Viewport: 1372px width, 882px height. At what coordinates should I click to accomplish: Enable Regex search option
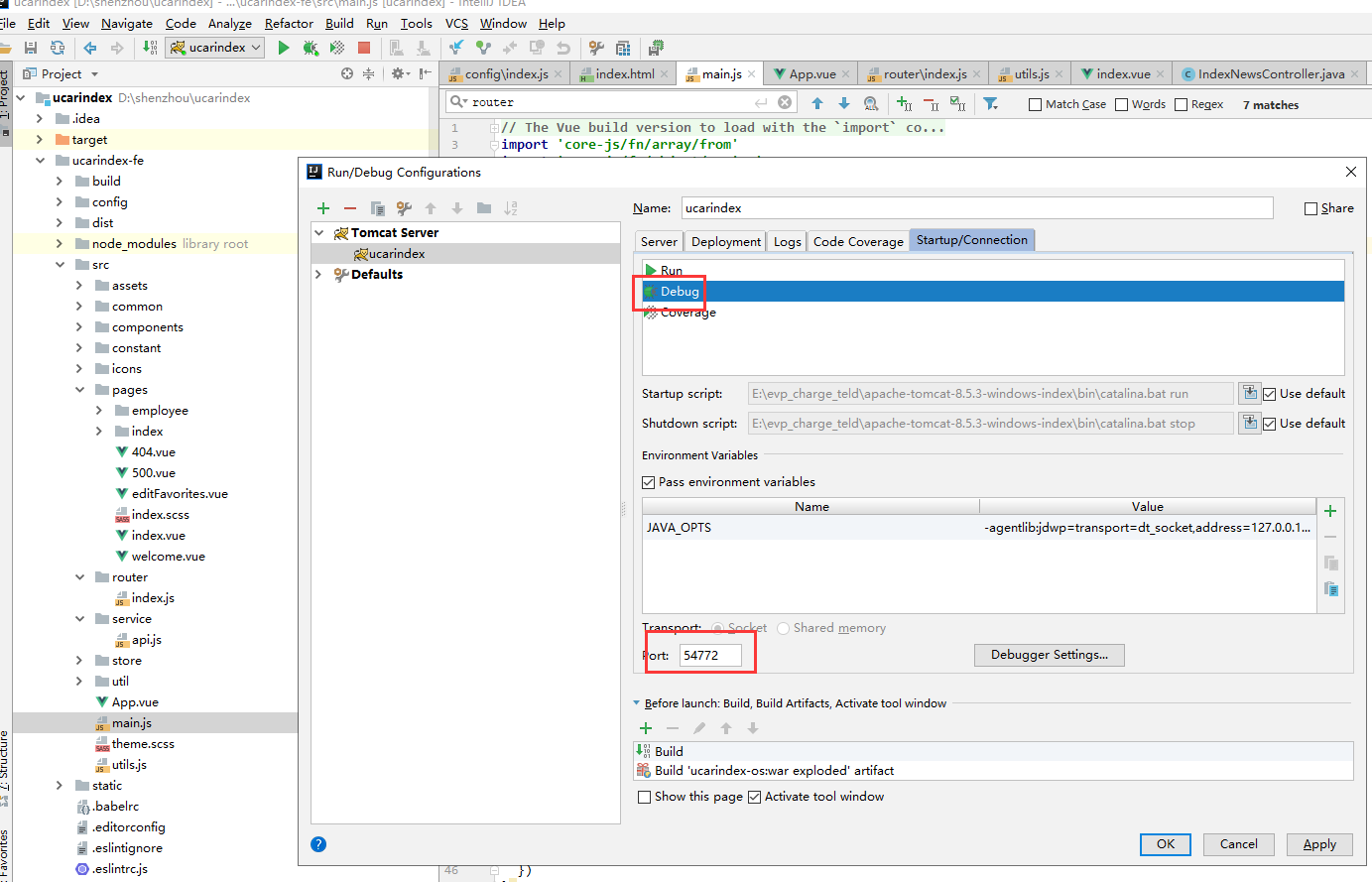pos(1182,105)
